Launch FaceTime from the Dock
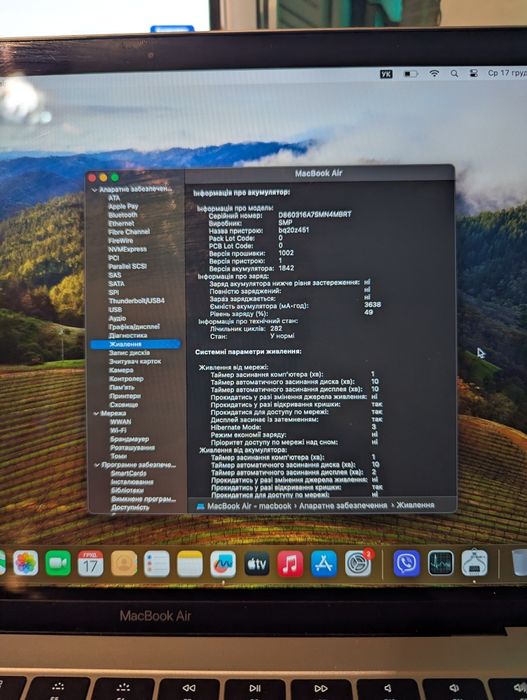 (x=58, y=563)
